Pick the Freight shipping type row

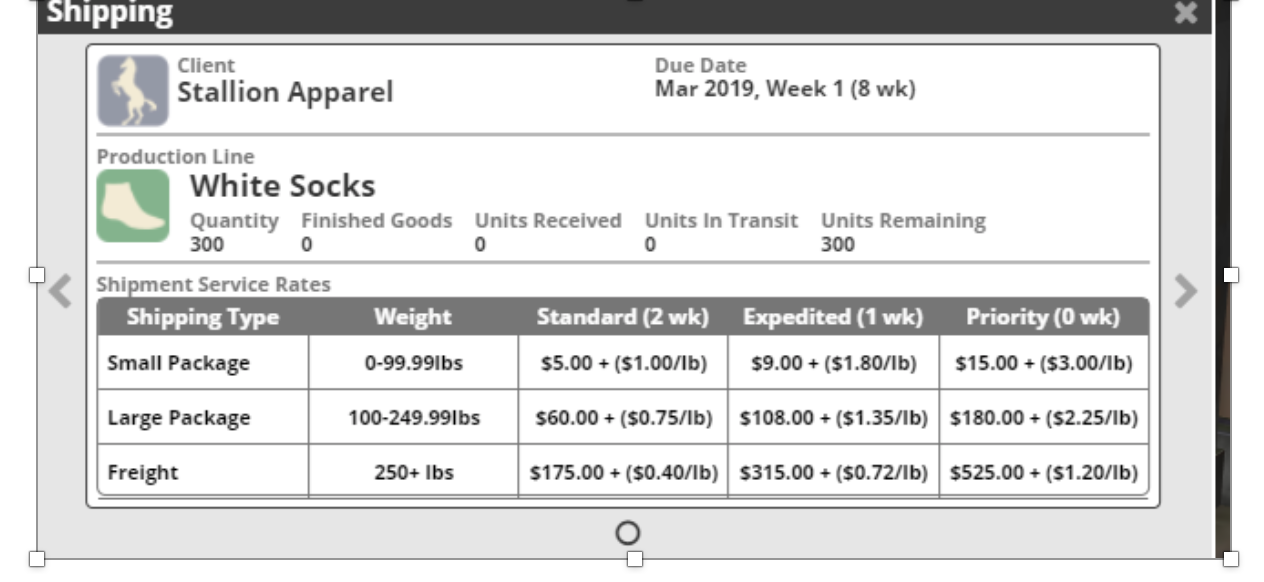click(143, 472)
